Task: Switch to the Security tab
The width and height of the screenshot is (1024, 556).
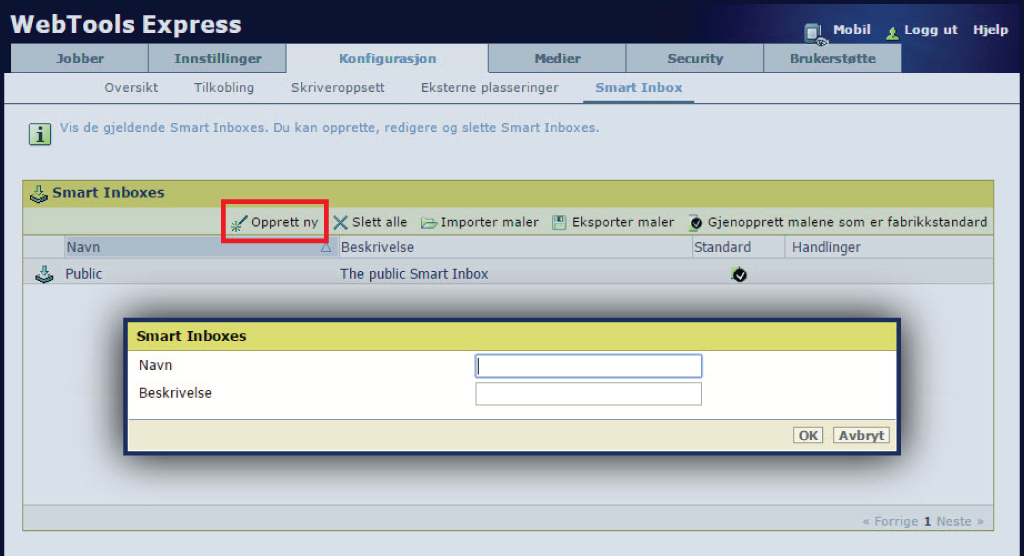Action: point(695,58)
